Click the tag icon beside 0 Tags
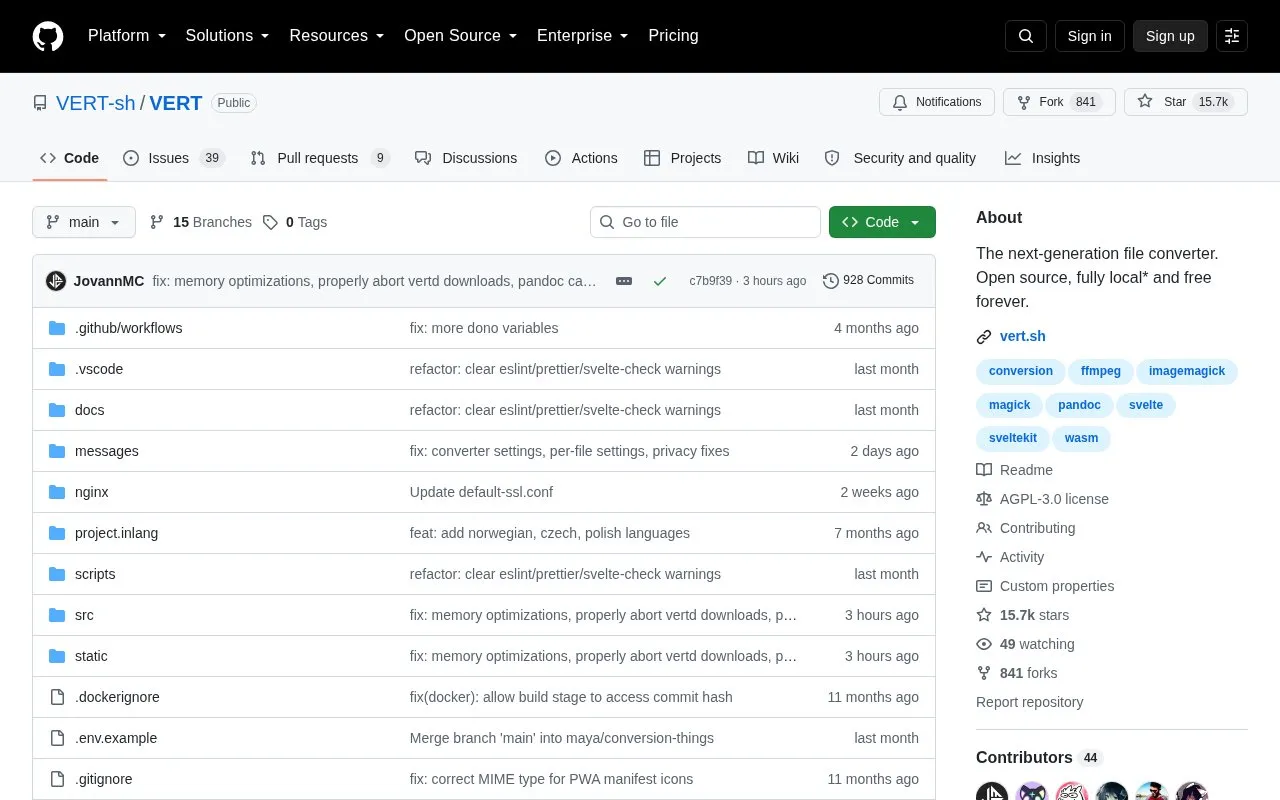Viewport: 1280px width, 800px height. (270, 222)
